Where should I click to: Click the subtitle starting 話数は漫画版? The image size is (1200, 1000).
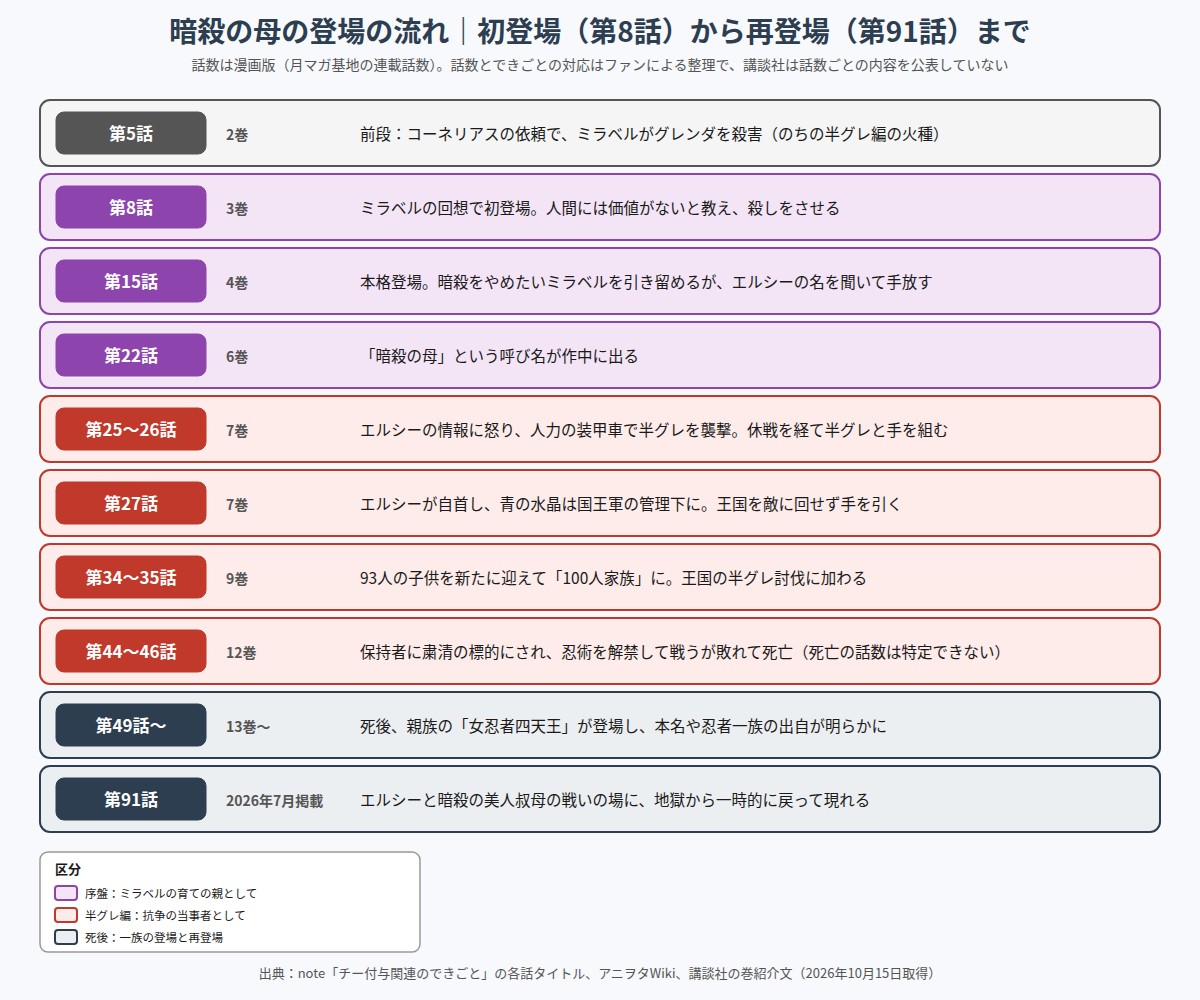pyautogui.click(x=600, y=66)
